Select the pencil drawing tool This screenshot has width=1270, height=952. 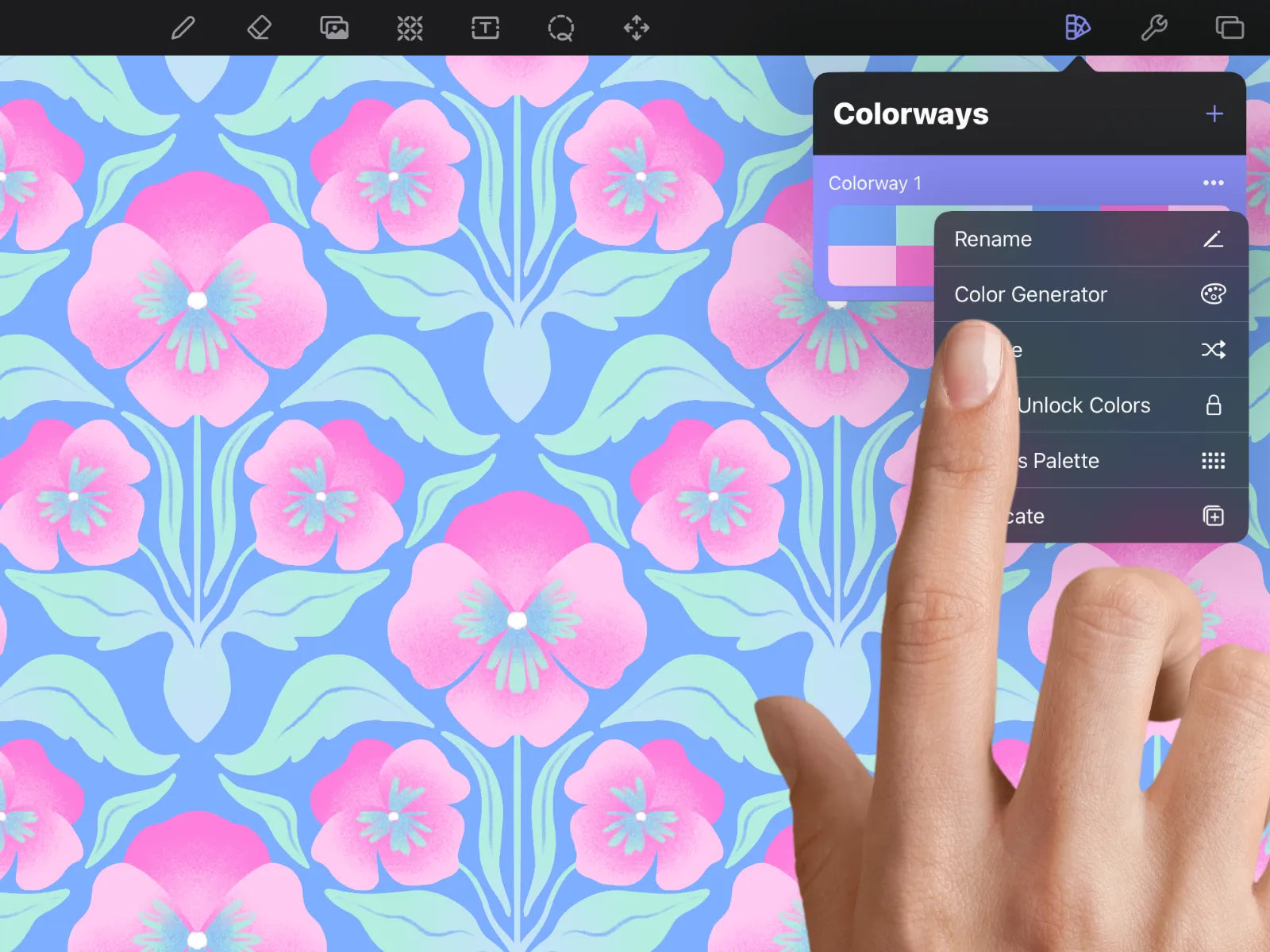183,29
